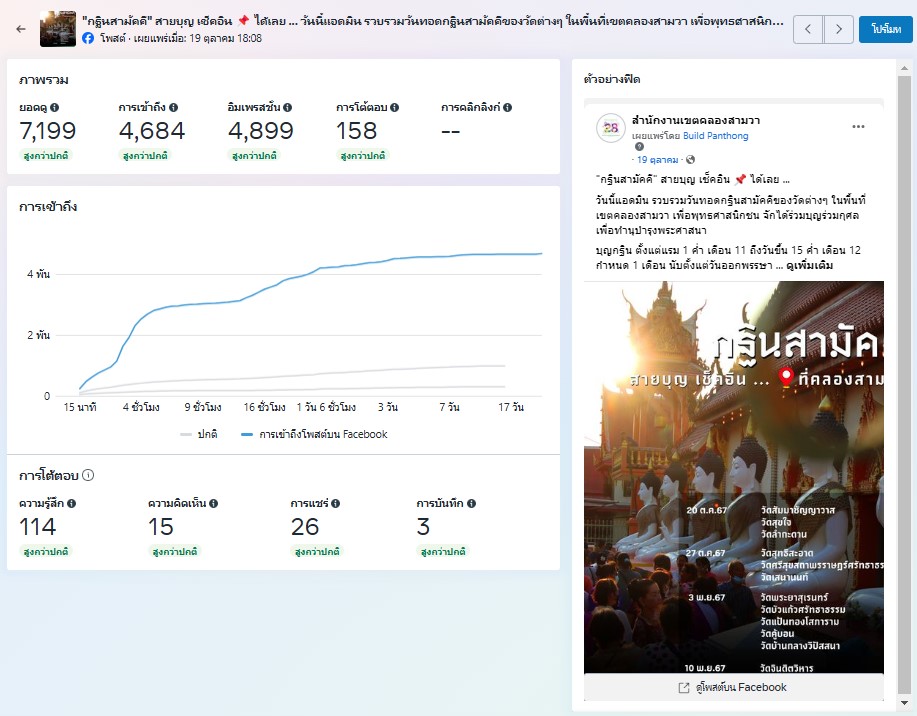Click the info icon next to การคลิกลิงก์
Image resolution: width=917 pixels, height=716 pixels.
[x=509, y=107]
